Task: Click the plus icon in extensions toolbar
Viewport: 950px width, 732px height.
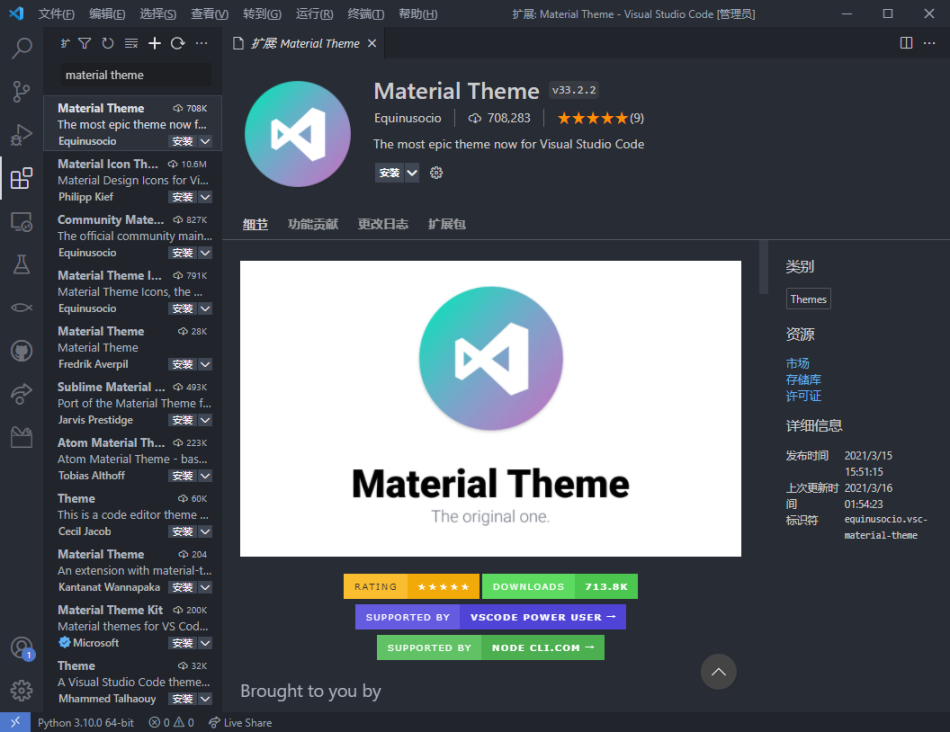Action: coord(154,43)
